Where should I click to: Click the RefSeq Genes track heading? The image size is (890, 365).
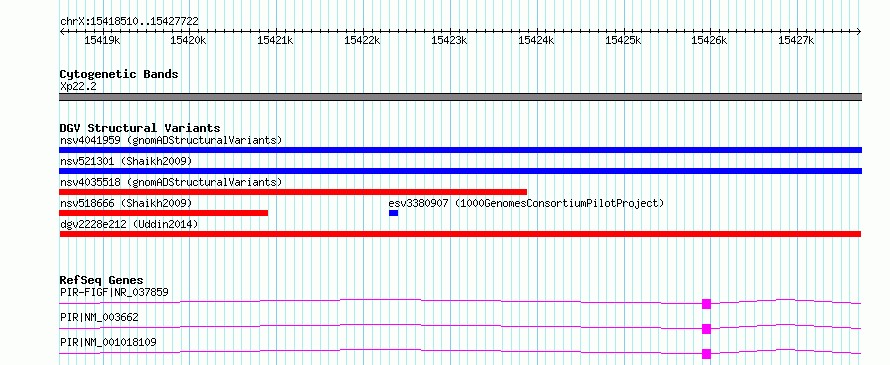pos(102,280)
